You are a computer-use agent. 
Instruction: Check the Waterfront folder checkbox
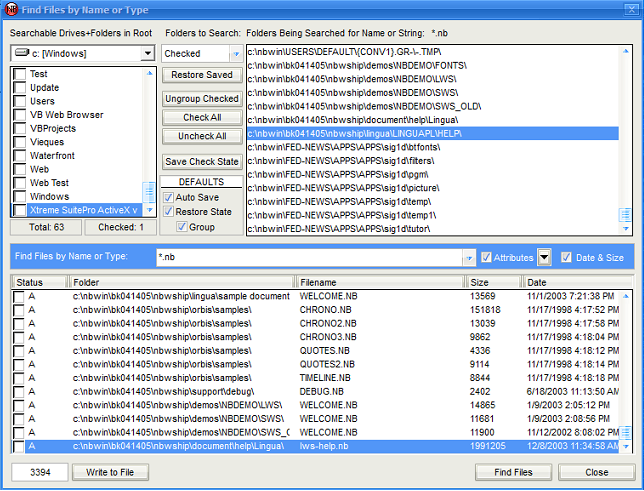pos(20,156)
